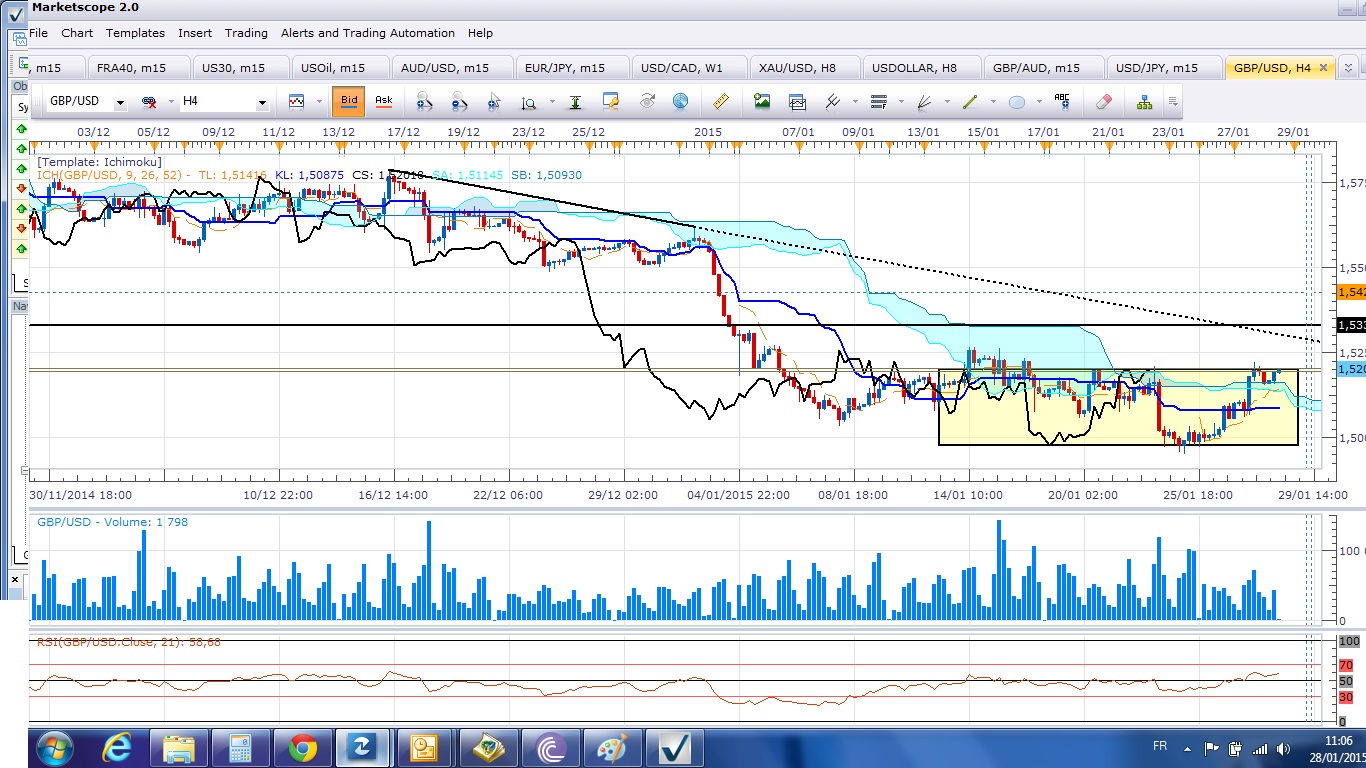Expand the pitchfork tool dropdown arrow
This screenshot has height=768, width=1366.
click(x=854, y=101)
